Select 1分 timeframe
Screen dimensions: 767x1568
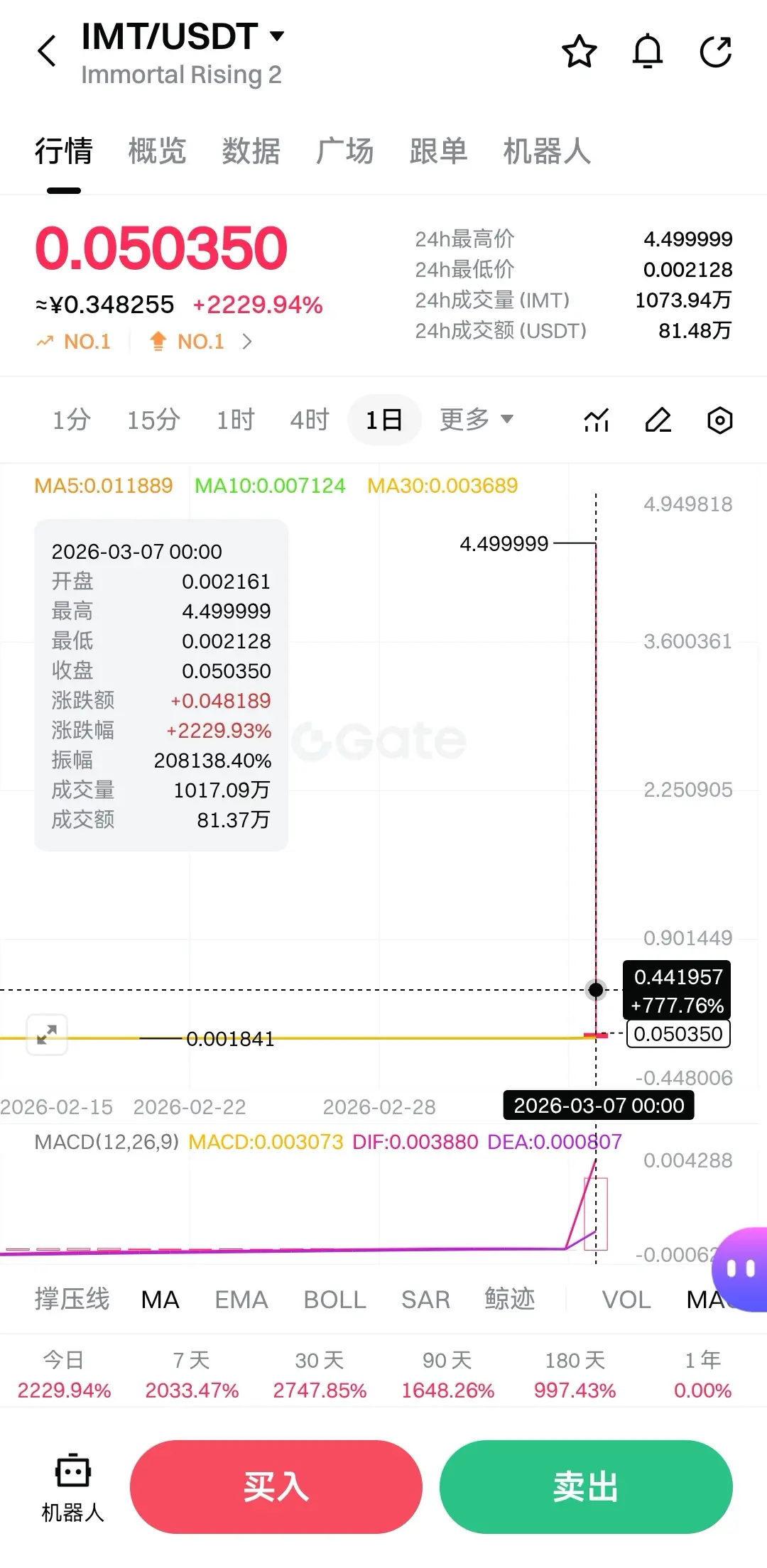tap(72, 420)
